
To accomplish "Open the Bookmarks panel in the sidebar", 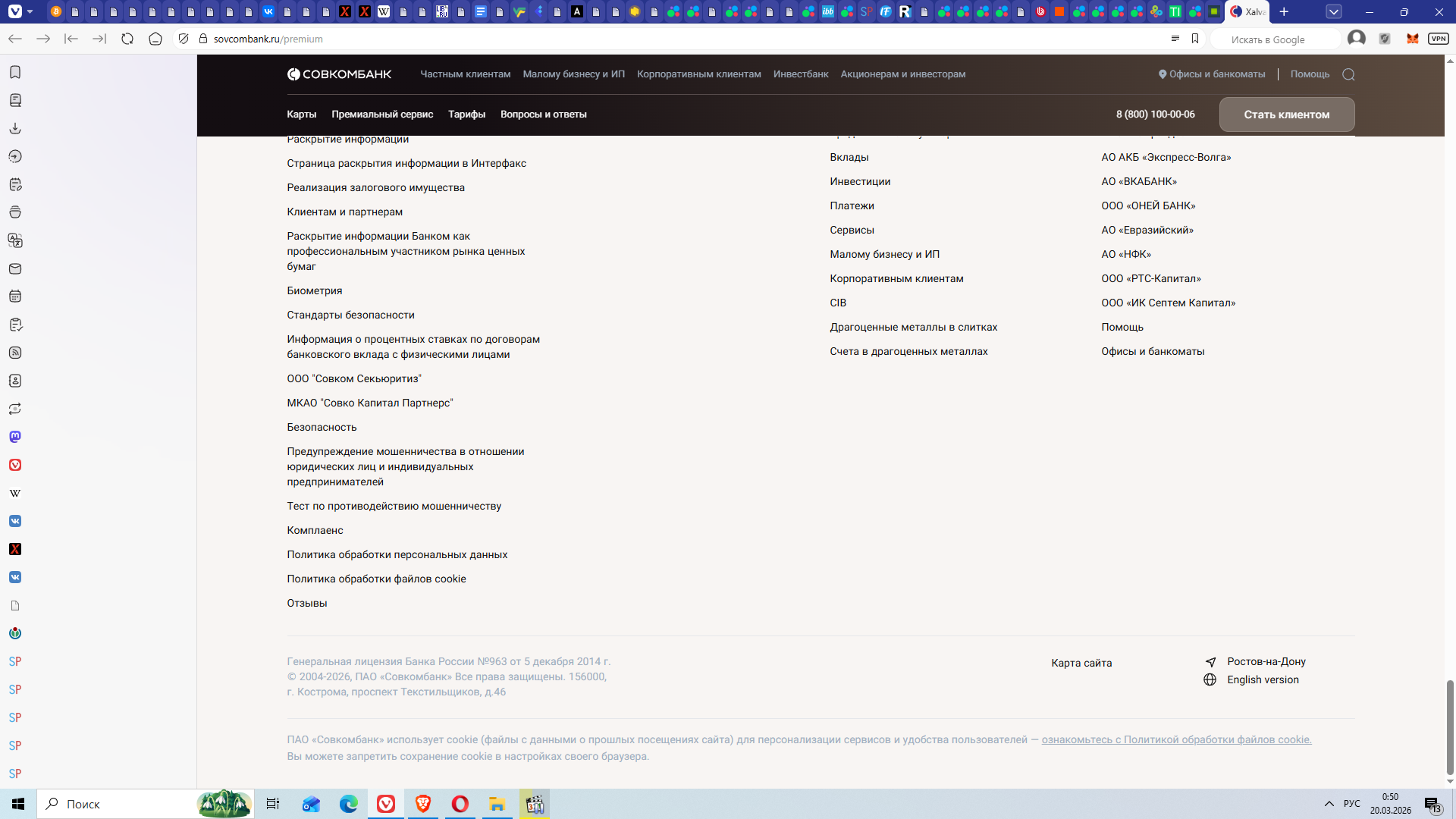I will click(x=15, y=72).
